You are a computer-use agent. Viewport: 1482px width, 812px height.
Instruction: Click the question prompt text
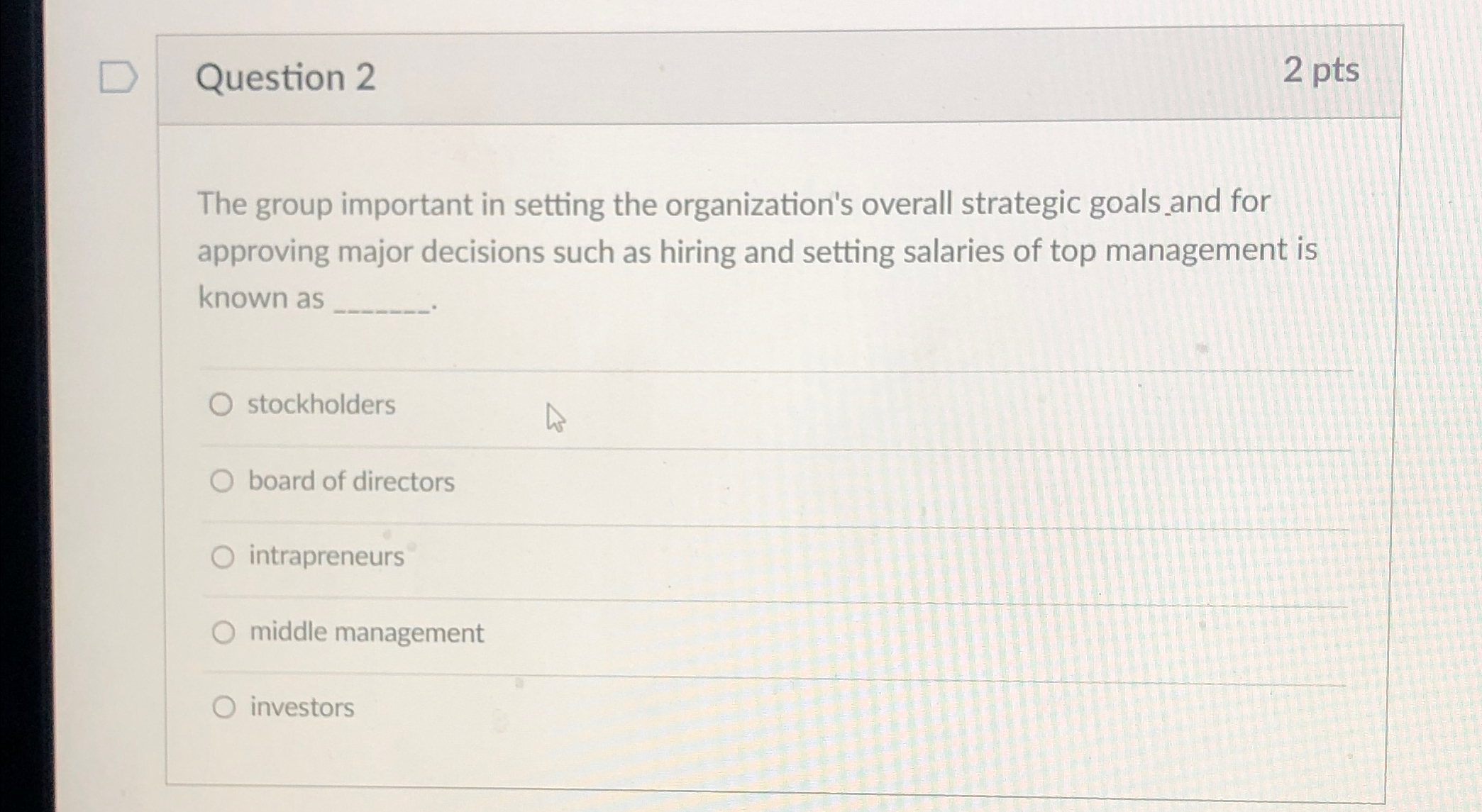tap(709, 248)
